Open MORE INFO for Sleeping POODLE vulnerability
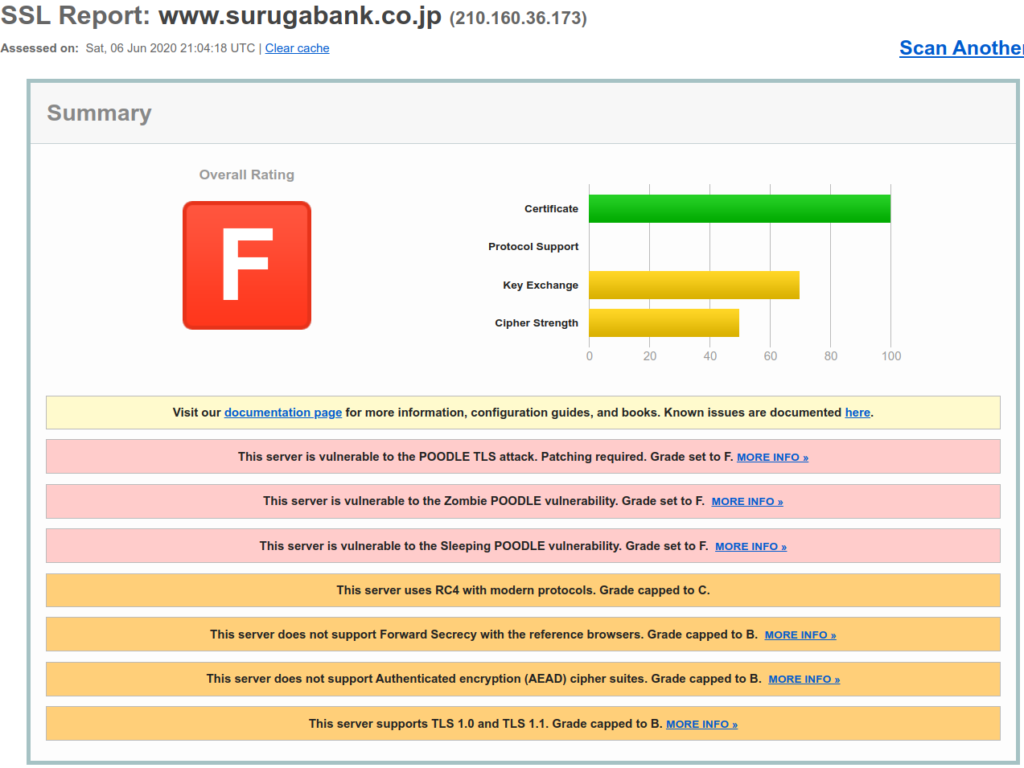This screenshot has height=768, width=1024. 751,547
